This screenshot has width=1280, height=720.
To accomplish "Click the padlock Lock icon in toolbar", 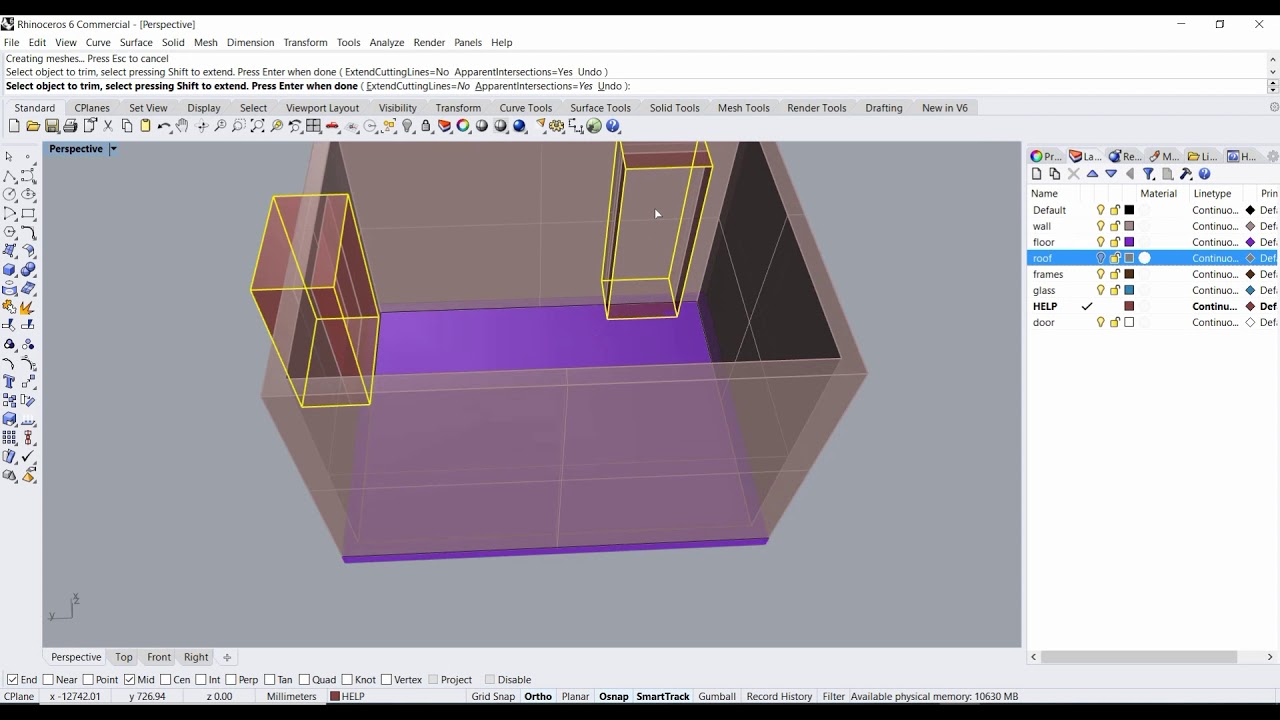I will 426,126.
